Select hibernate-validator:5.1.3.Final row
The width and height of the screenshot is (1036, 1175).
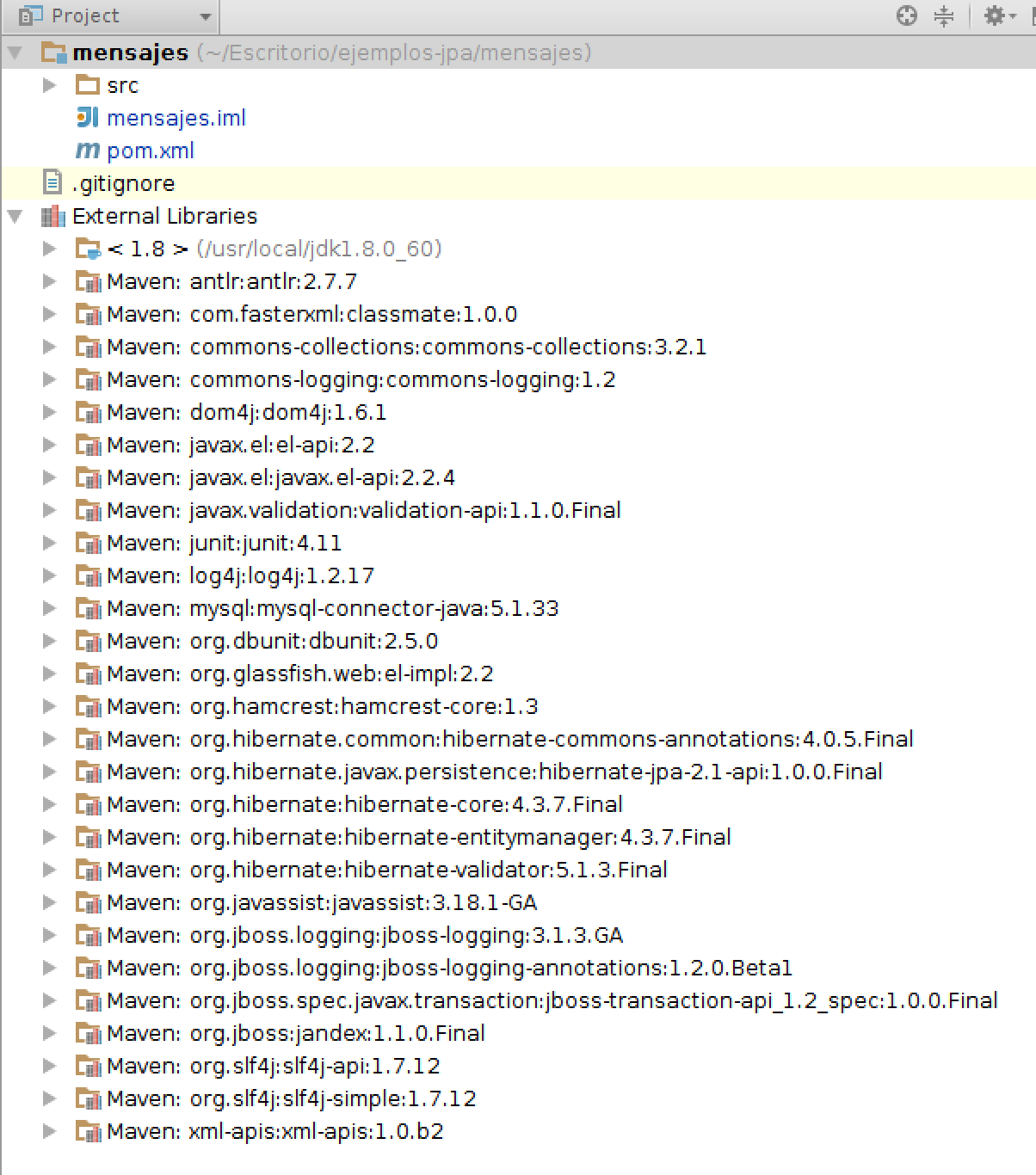tap(387, 870)
